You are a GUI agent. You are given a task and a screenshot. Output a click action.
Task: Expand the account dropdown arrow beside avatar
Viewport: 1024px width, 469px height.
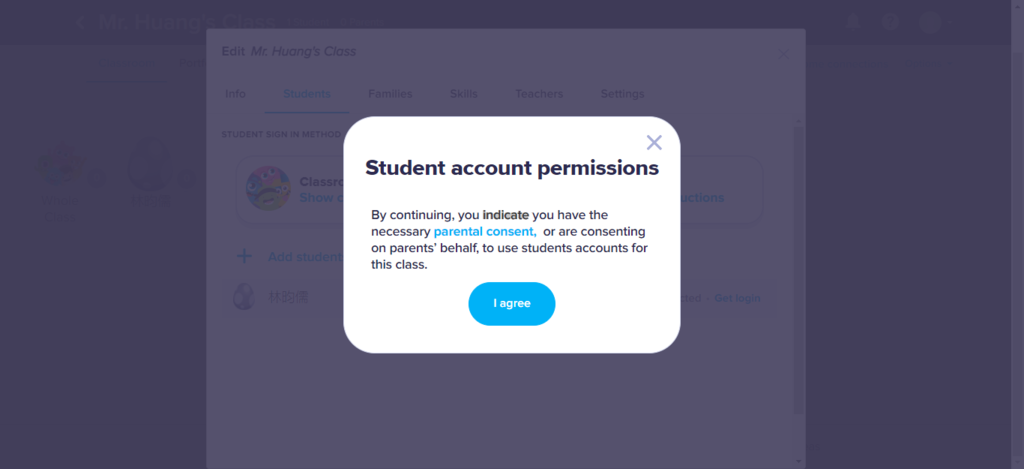(949, 22)
